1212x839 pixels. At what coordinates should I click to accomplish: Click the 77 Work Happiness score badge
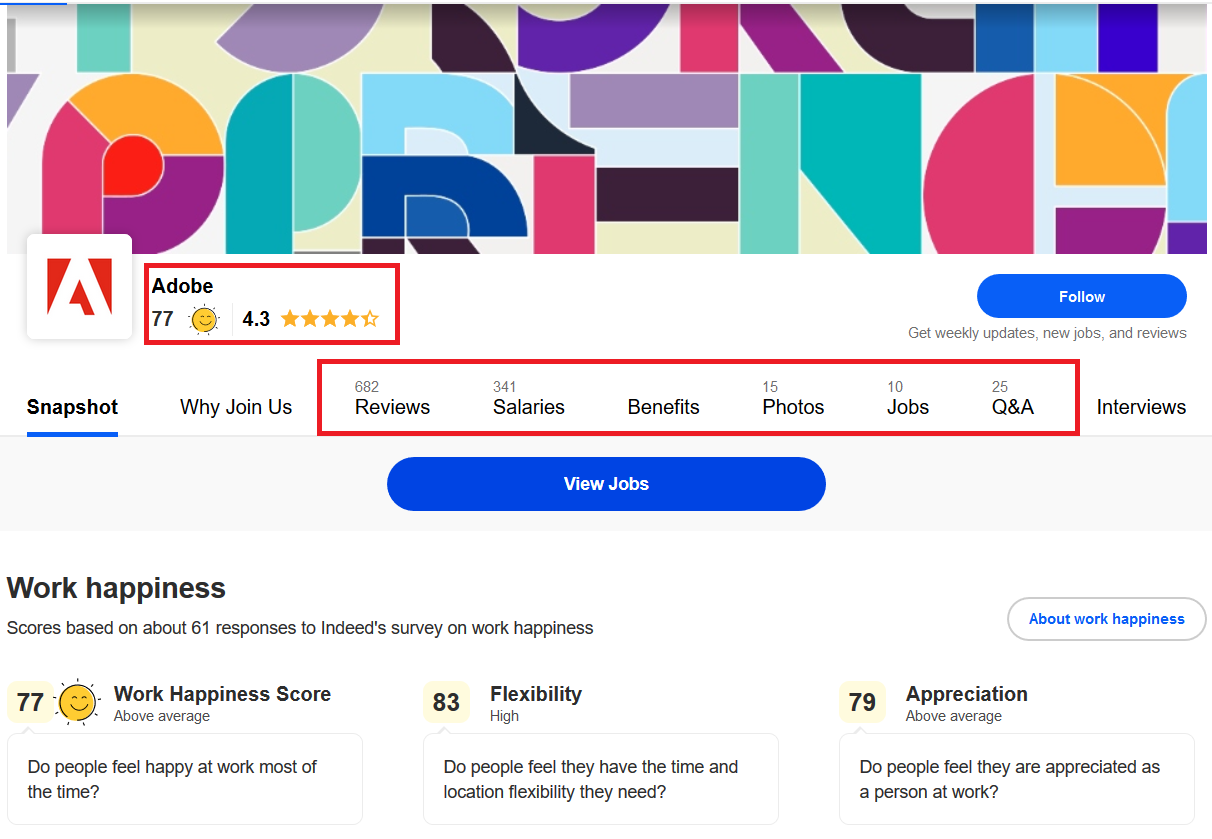point(30,702)
